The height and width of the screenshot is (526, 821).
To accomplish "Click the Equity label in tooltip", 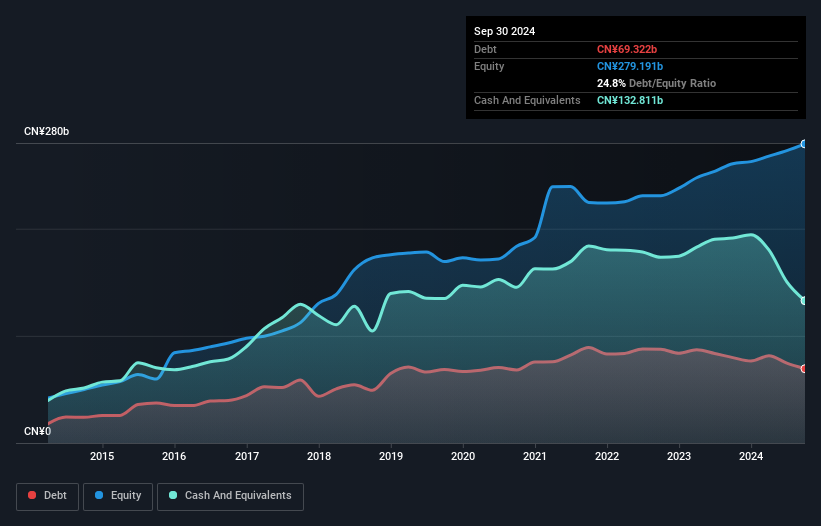I will (x=489, y=66).
